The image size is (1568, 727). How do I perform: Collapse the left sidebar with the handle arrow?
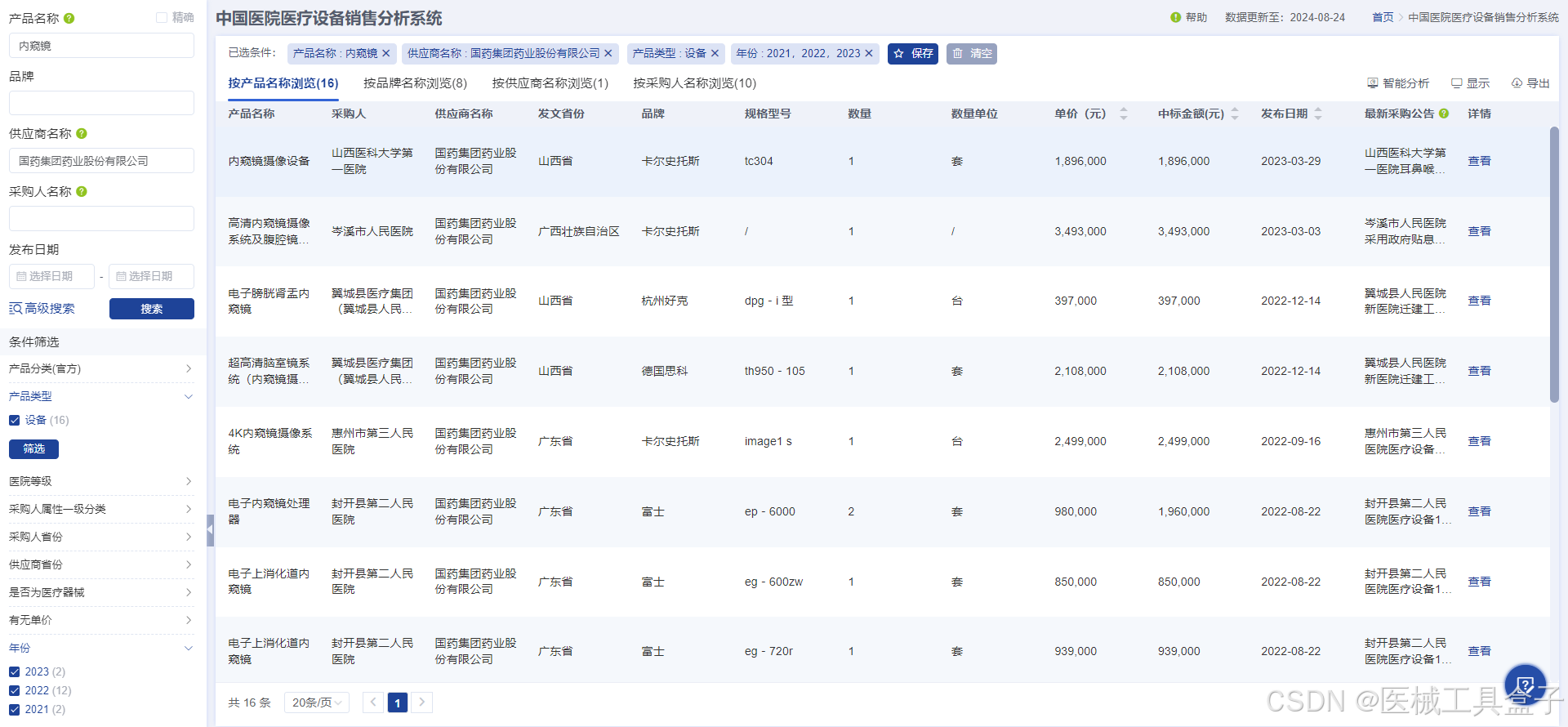pos(211,529)
